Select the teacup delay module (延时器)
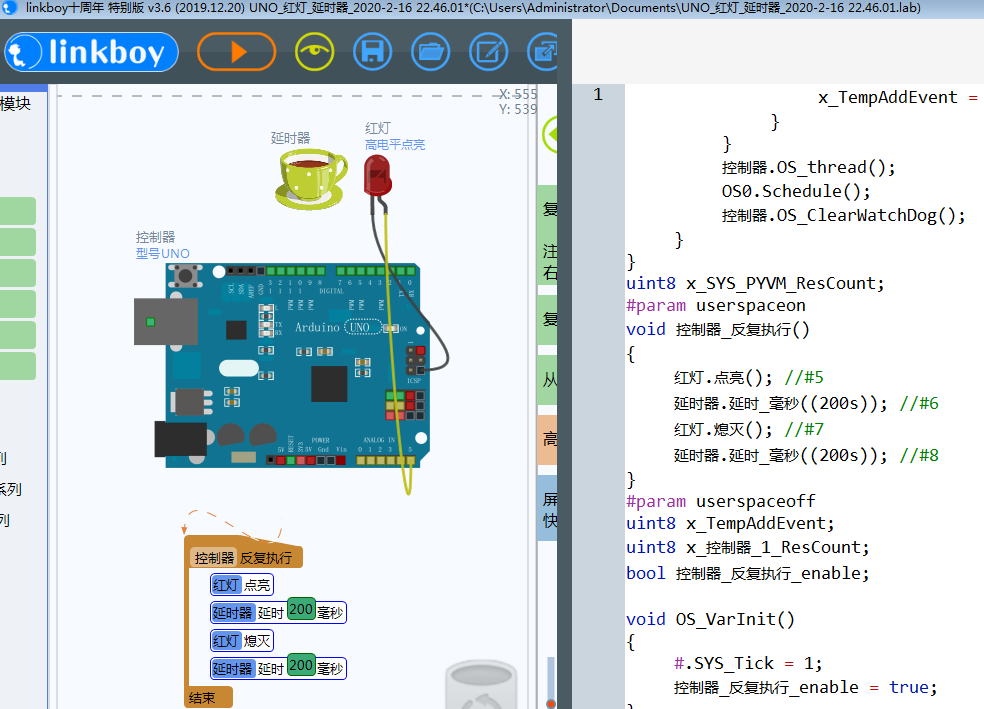Viewport: 984px width, 709px height. pyautogui.click(x=310, y=179)
